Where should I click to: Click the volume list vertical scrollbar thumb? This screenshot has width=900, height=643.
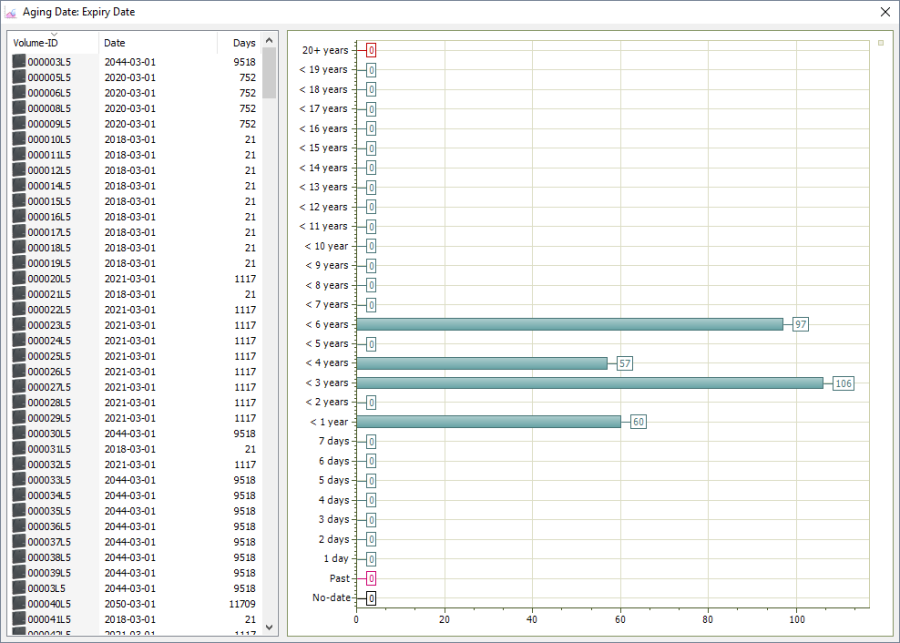[269, 73]
